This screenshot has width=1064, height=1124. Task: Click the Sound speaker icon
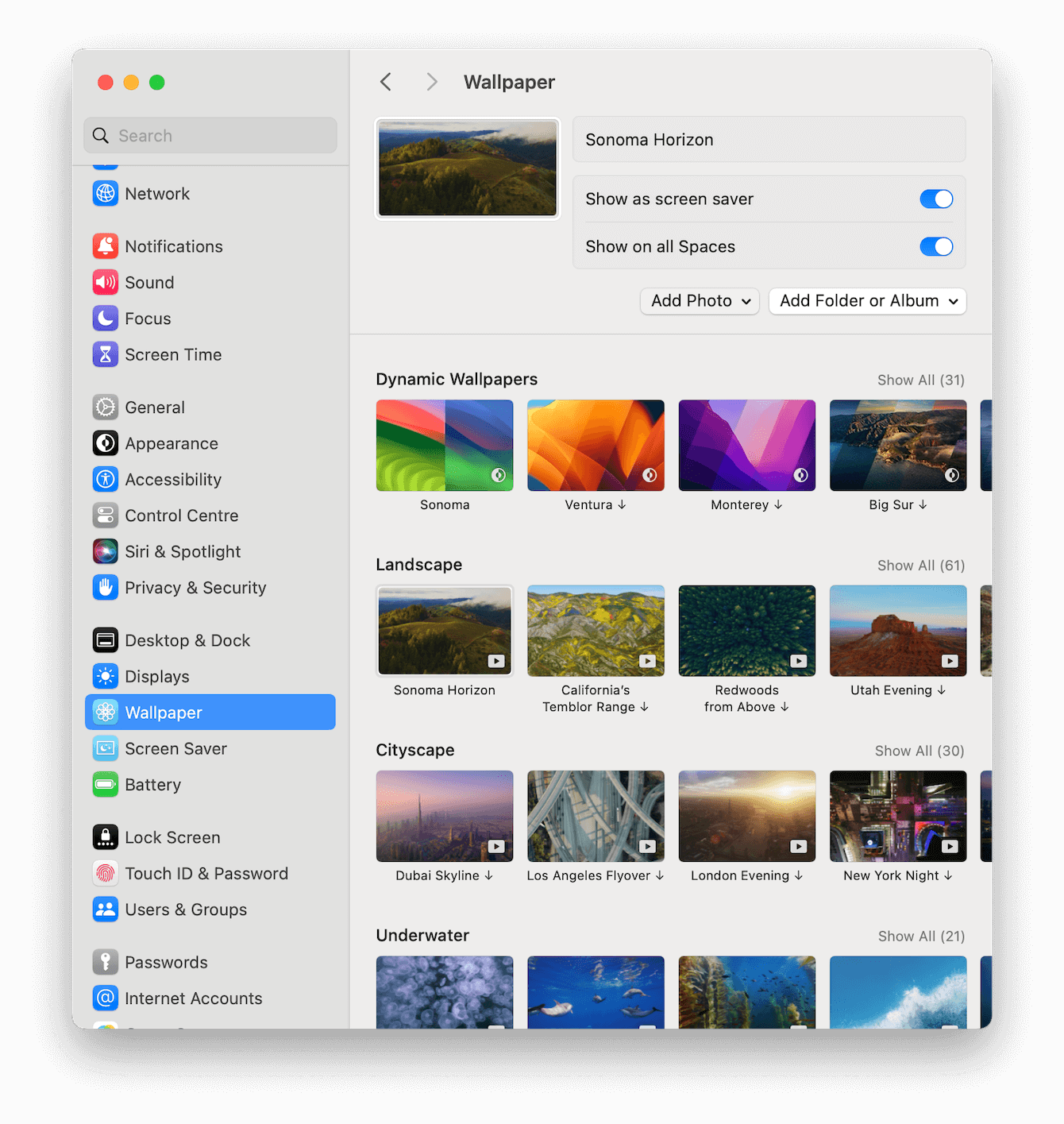tap(106, 283)
